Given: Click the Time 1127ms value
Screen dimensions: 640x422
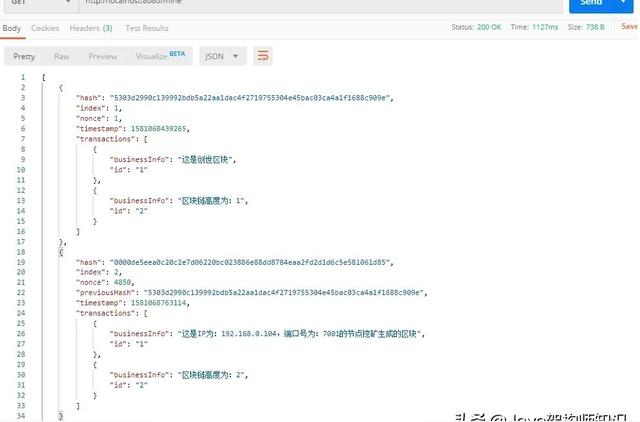Looking at the screenshot, I should [x=534, y=27].
